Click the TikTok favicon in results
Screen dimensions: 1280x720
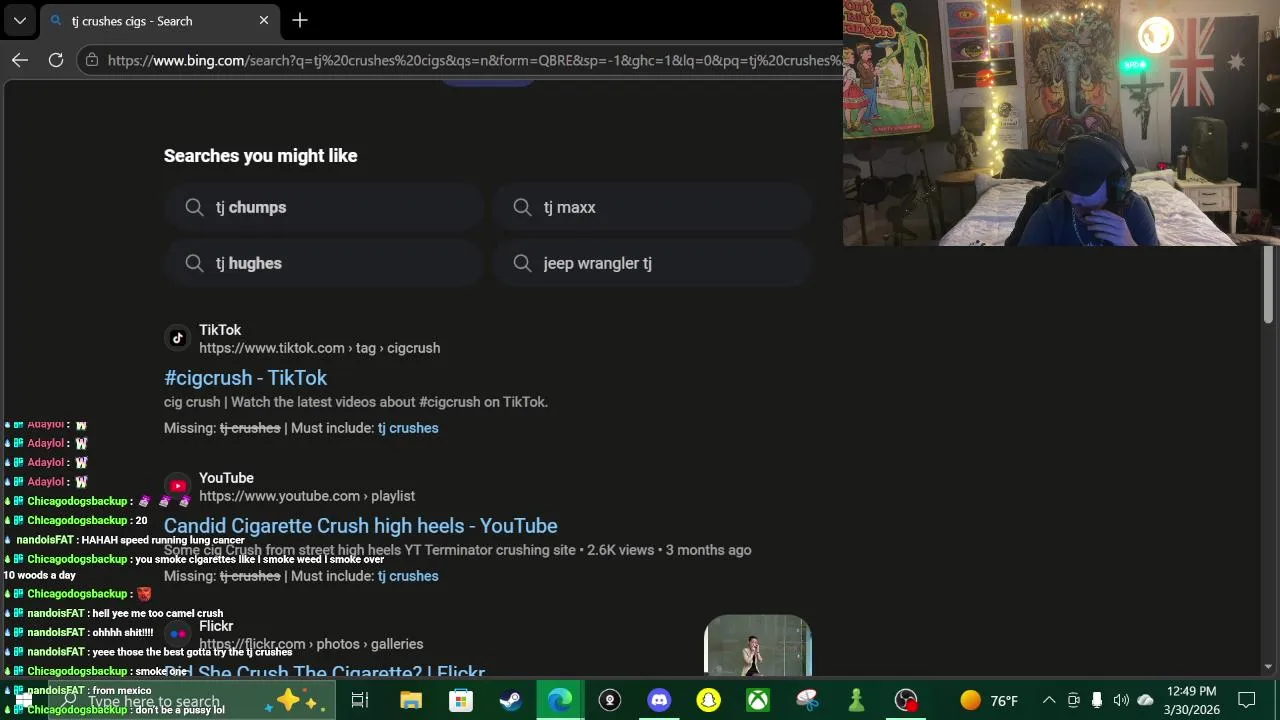click(177, 338)
